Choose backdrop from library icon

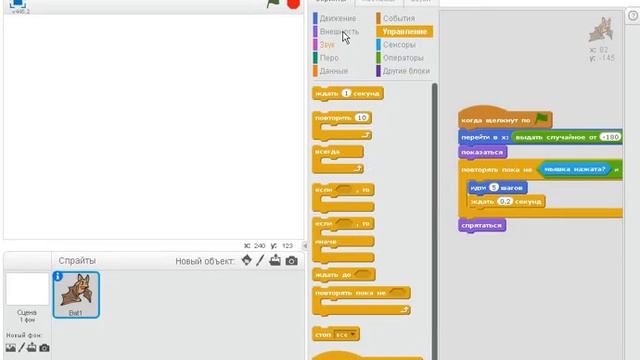[11, 348]
